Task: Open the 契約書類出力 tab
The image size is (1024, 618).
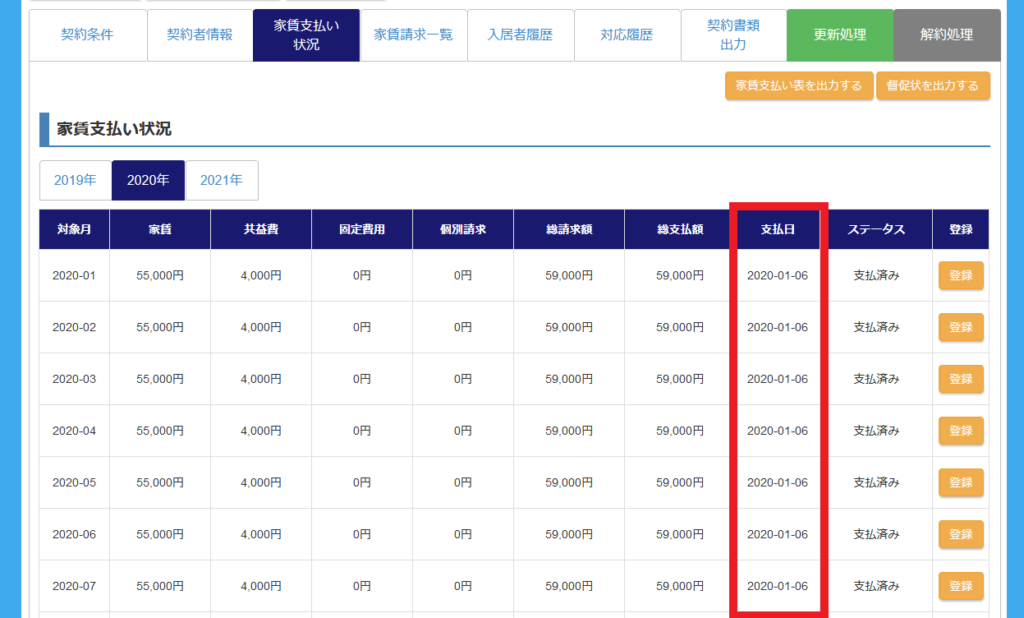Action: [x=733, y=35]
